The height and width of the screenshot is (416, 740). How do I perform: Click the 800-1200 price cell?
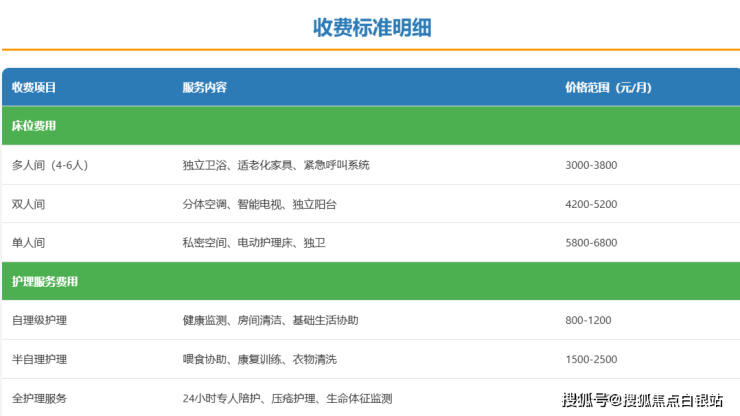click(588, 321)
